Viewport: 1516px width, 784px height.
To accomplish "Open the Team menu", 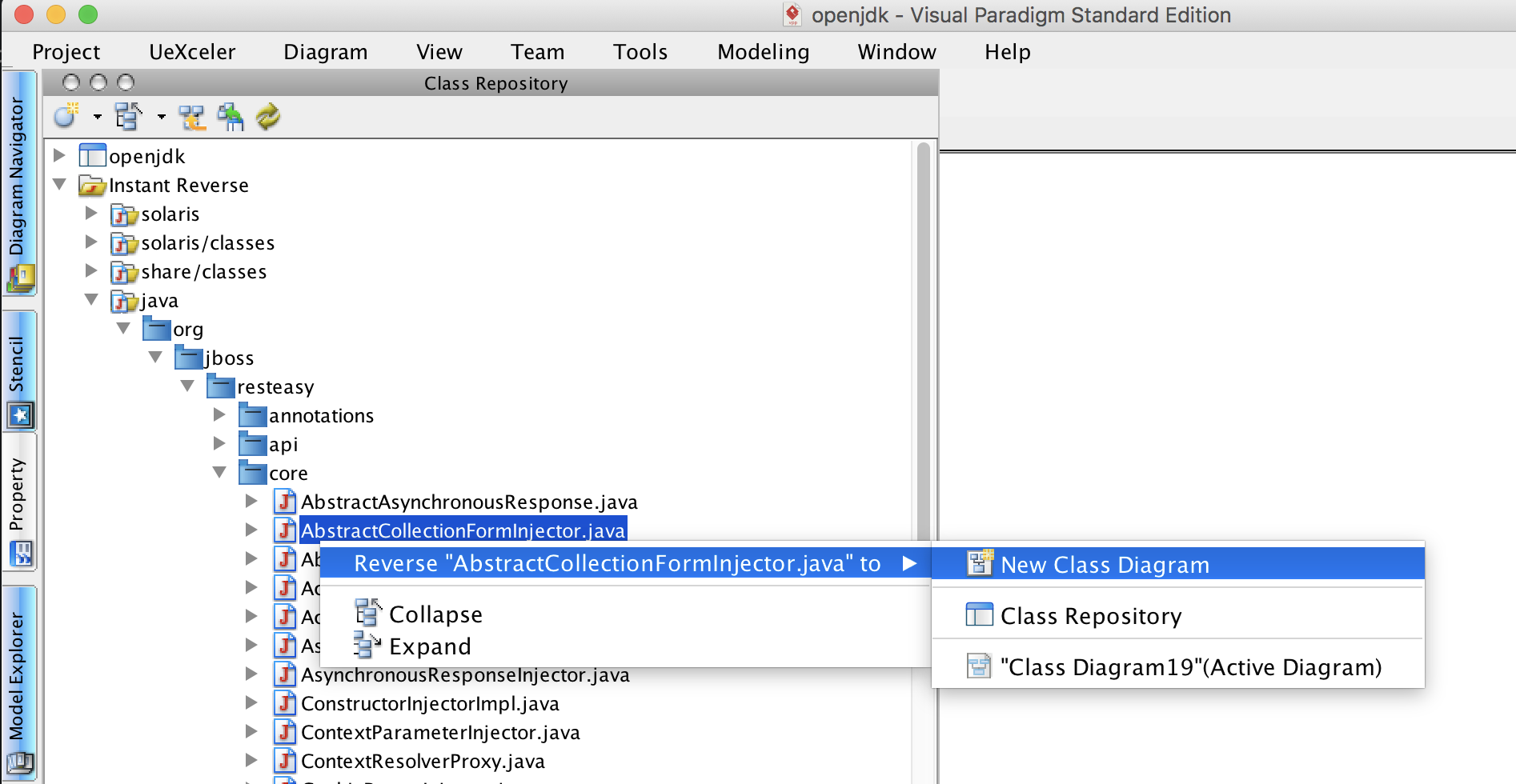I will pyautogui.click(x=538, y=52).
